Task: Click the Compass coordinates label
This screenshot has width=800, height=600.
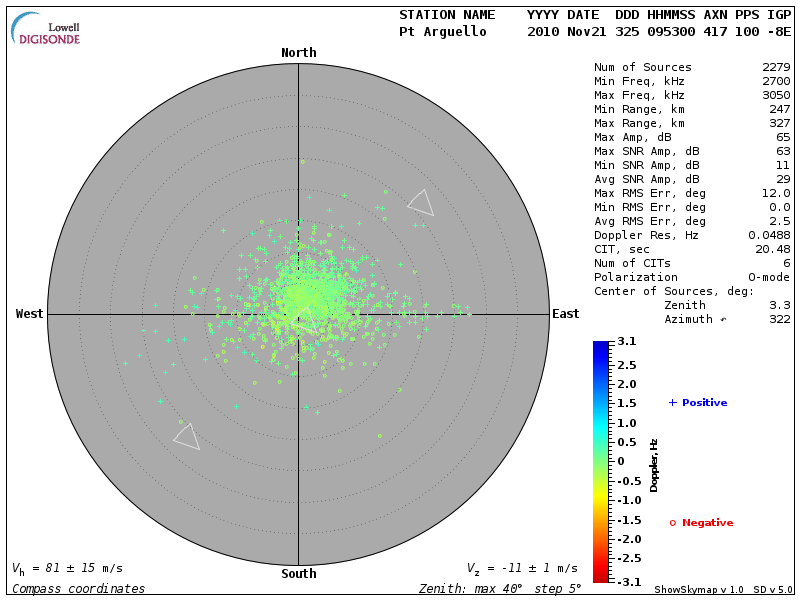Action: tap(78, 589)
